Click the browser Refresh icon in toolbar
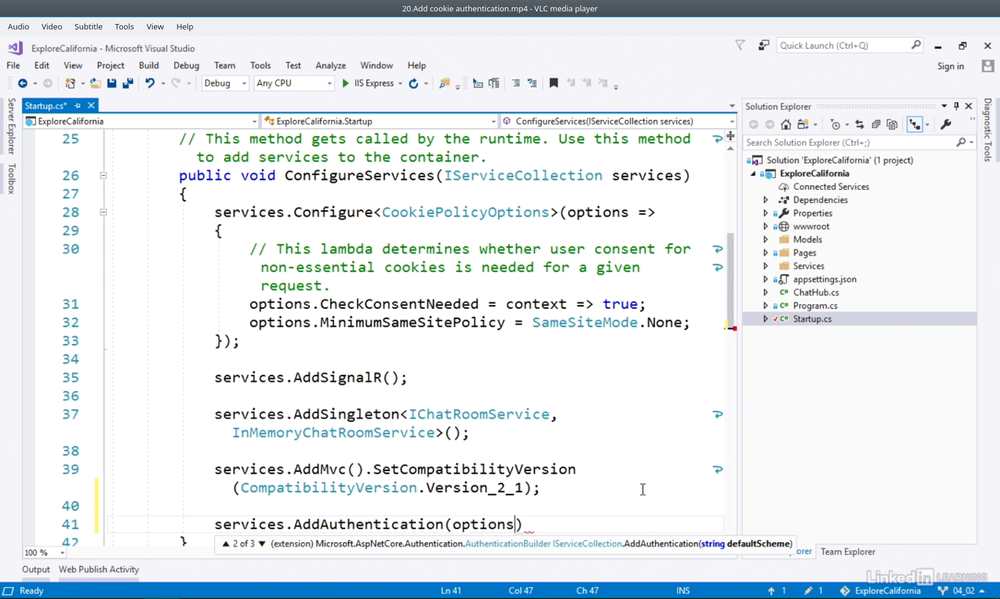 (413, 84)
